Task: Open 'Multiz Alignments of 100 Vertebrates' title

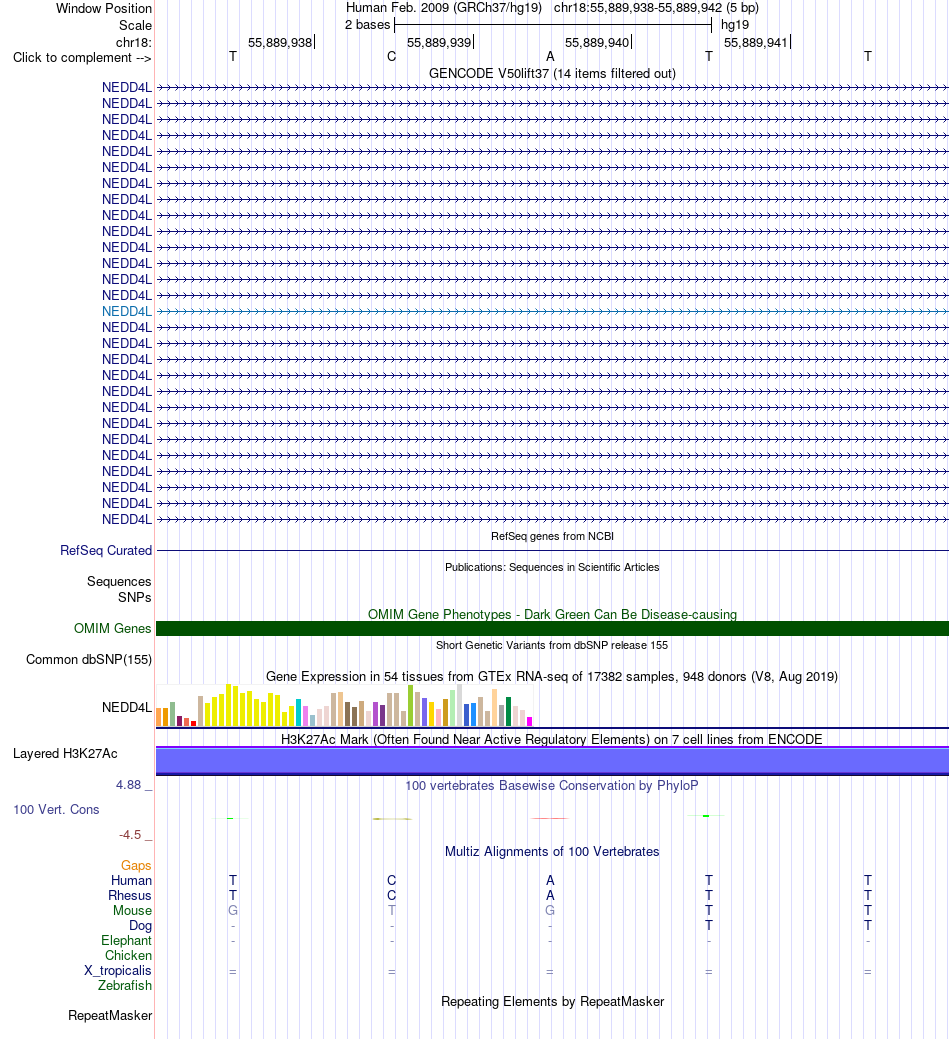Action: 552,851
